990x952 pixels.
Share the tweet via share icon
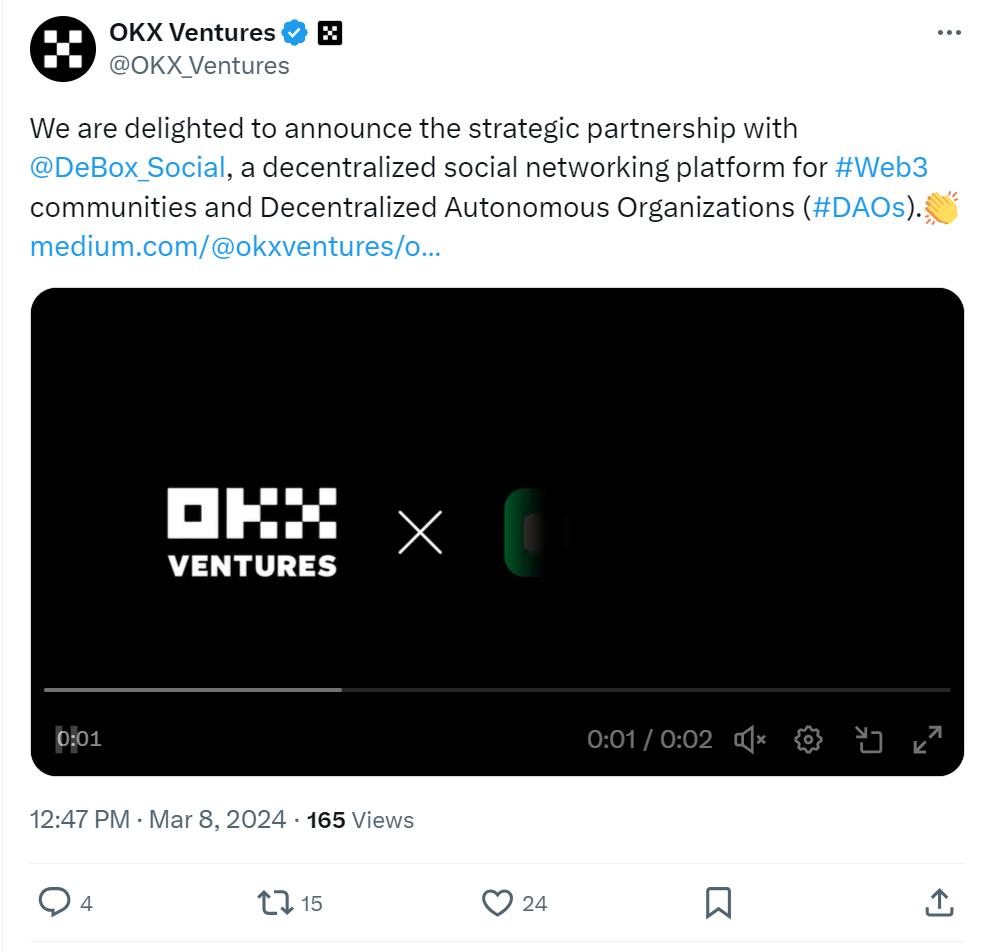(938, 903)
